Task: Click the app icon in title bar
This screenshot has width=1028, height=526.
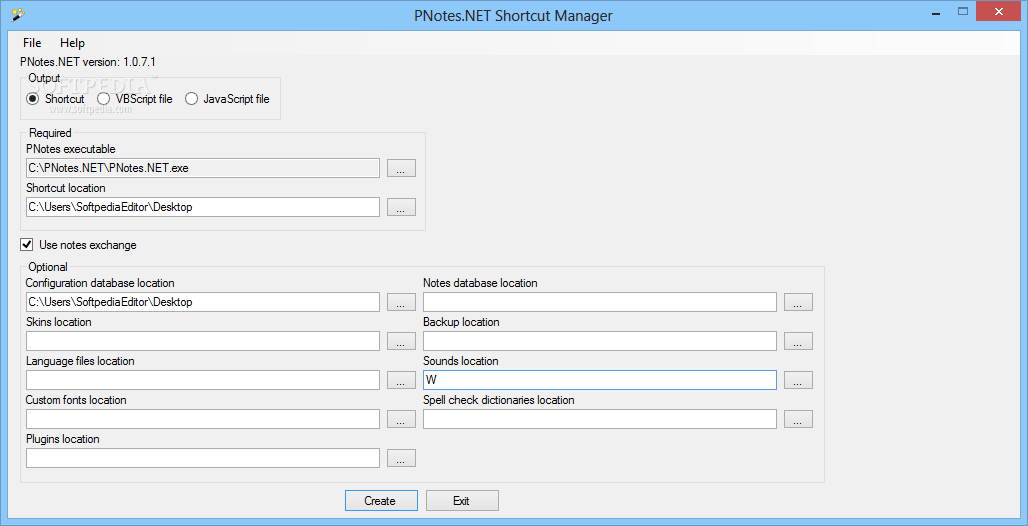Action: 18,14
